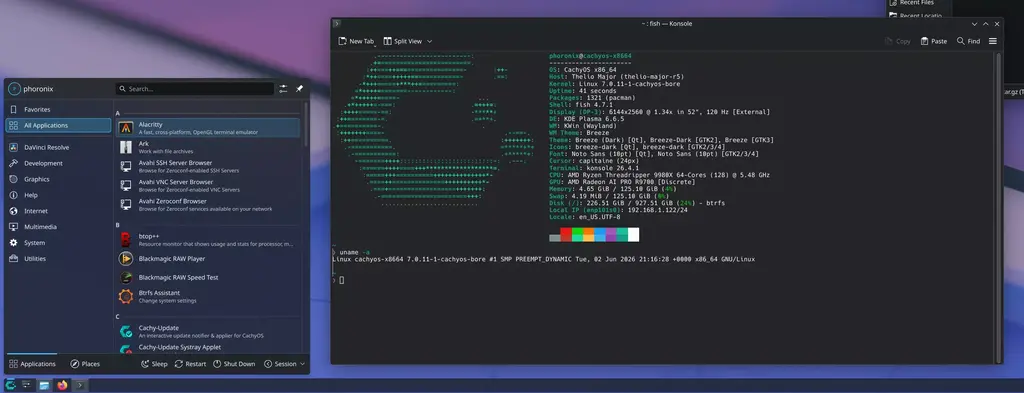Click the second taskbar icon
The width and height of the screenshot is (1024, 393).
(x=27, y=385)
